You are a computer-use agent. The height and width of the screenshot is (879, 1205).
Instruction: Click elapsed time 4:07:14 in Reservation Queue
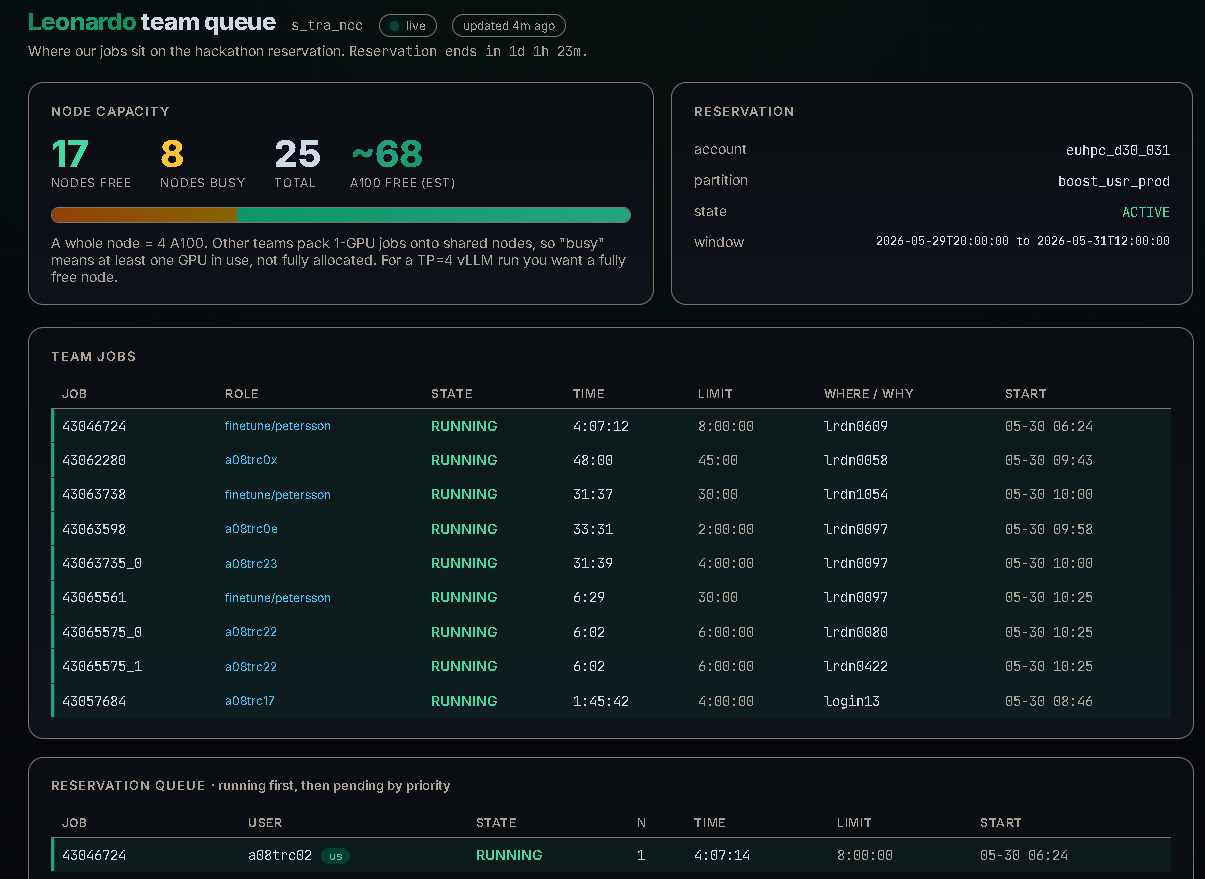pyautogui.click(x=722, y=856)
